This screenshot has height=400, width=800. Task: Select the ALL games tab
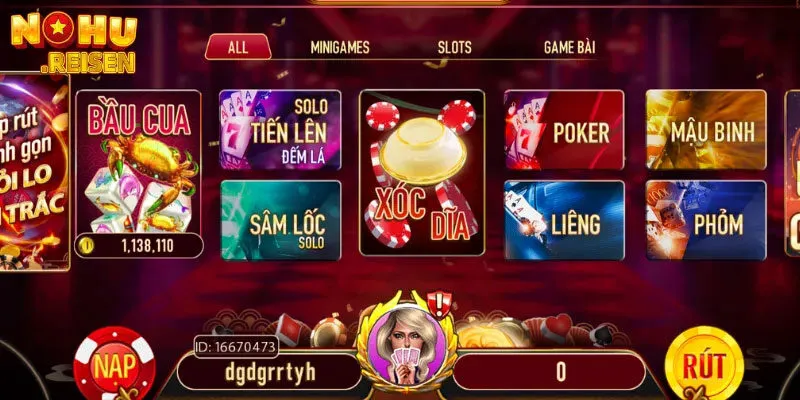(238, 47)
